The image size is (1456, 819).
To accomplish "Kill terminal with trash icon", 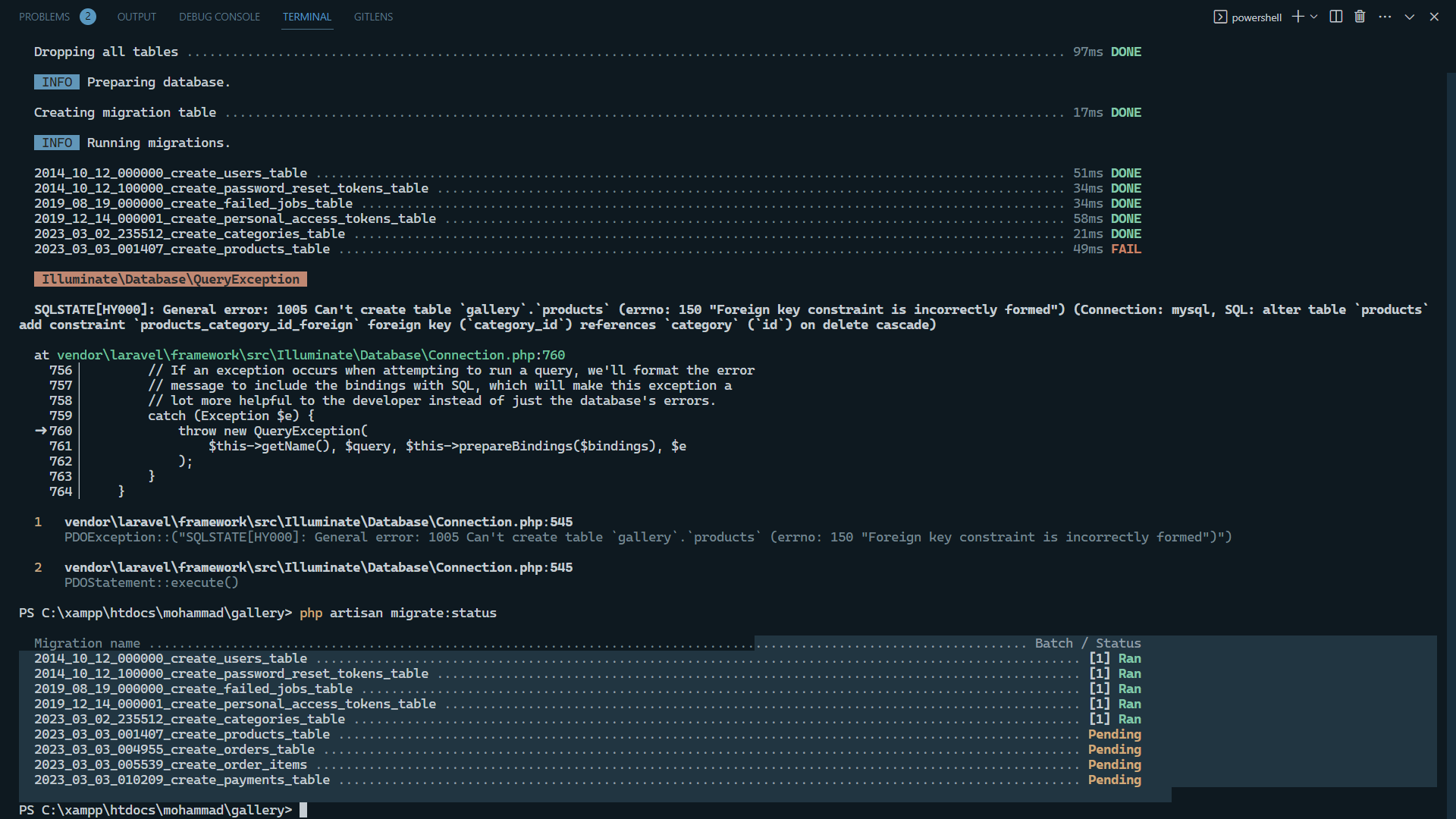I will 1360,17.
